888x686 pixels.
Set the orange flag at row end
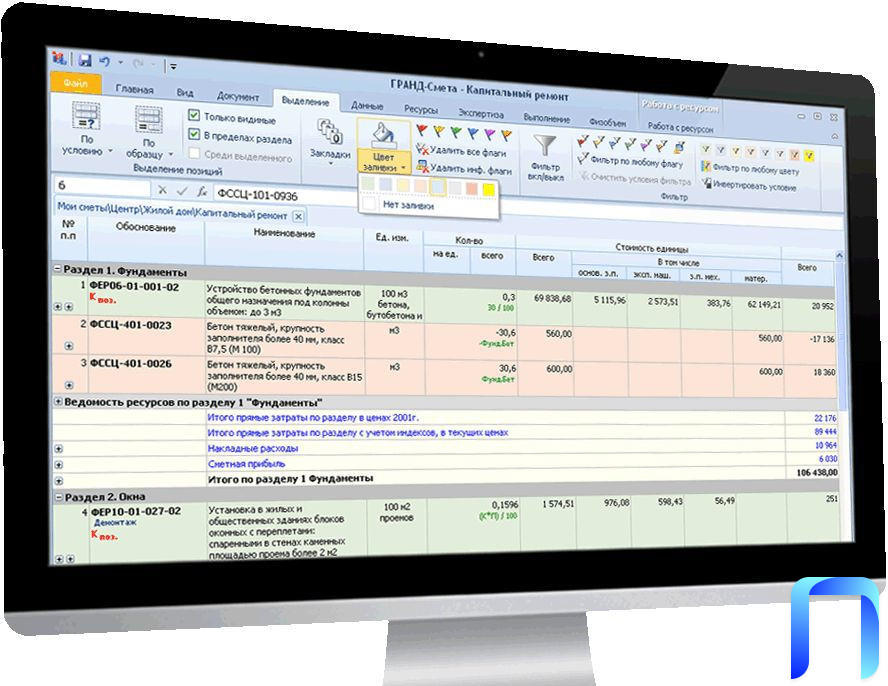(507, 136)
